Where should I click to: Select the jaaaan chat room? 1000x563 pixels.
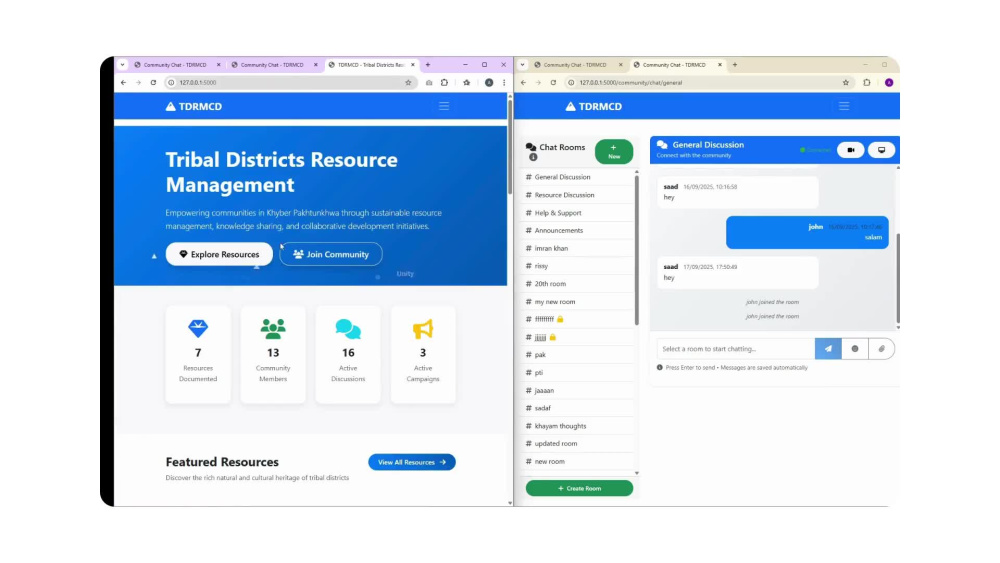578,390
